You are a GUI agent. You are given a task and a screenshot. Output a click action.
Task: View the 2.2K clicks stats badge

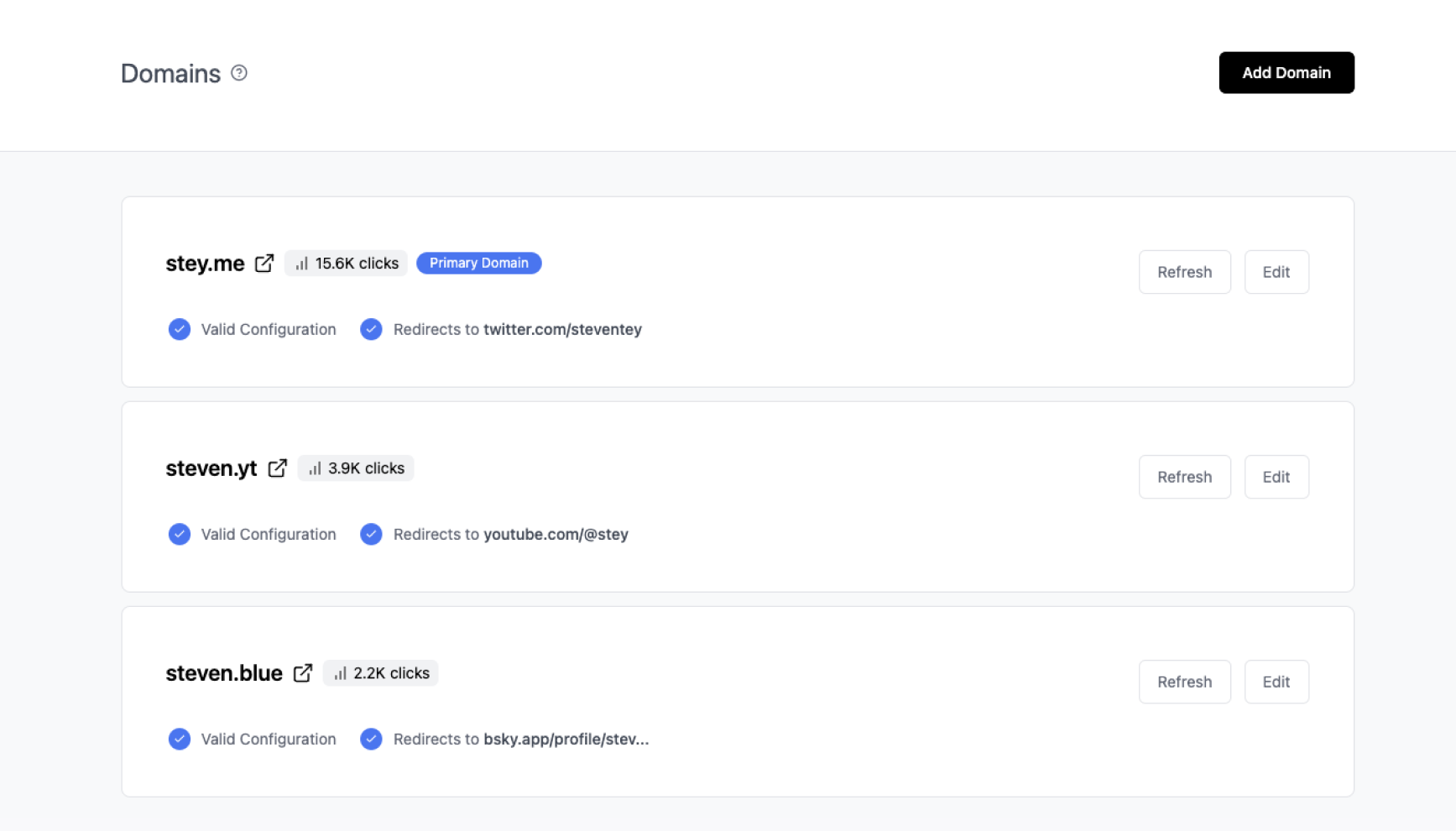(381, 673)
